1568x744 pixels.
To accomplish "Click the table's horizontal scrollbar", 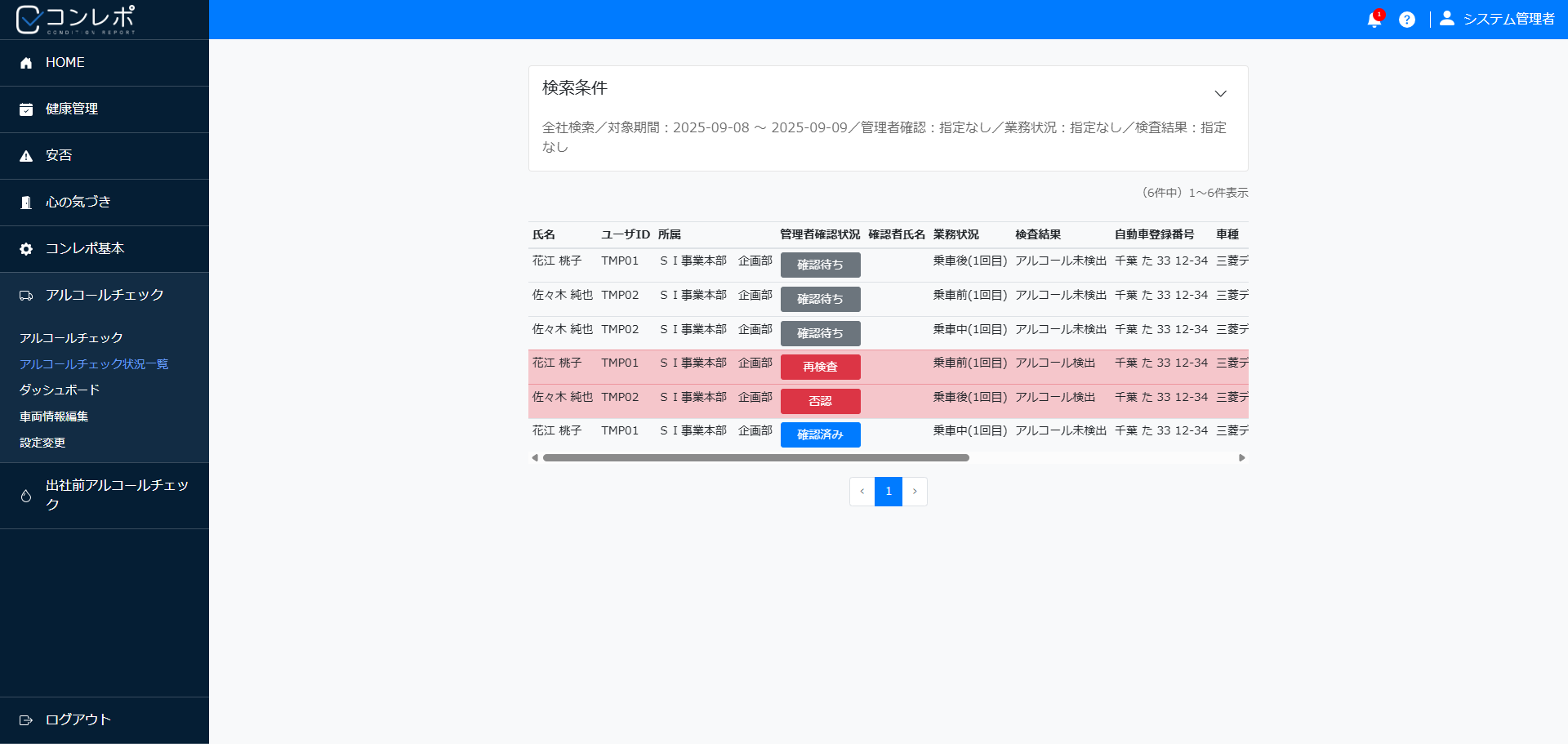I will click(755, 458).
